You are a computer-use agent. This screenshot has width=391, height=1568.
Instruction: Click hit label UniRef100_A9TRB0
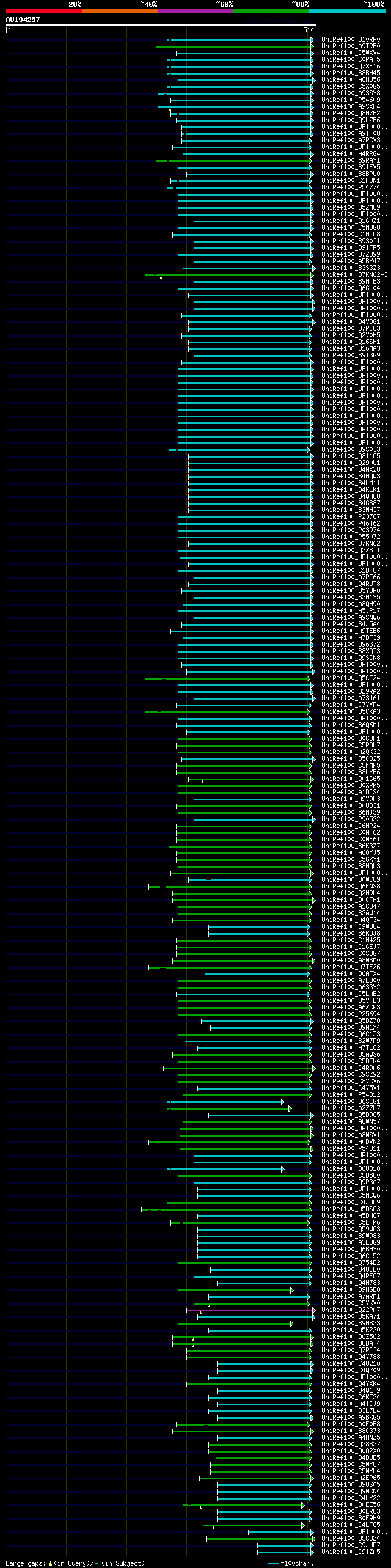[351, 46]
